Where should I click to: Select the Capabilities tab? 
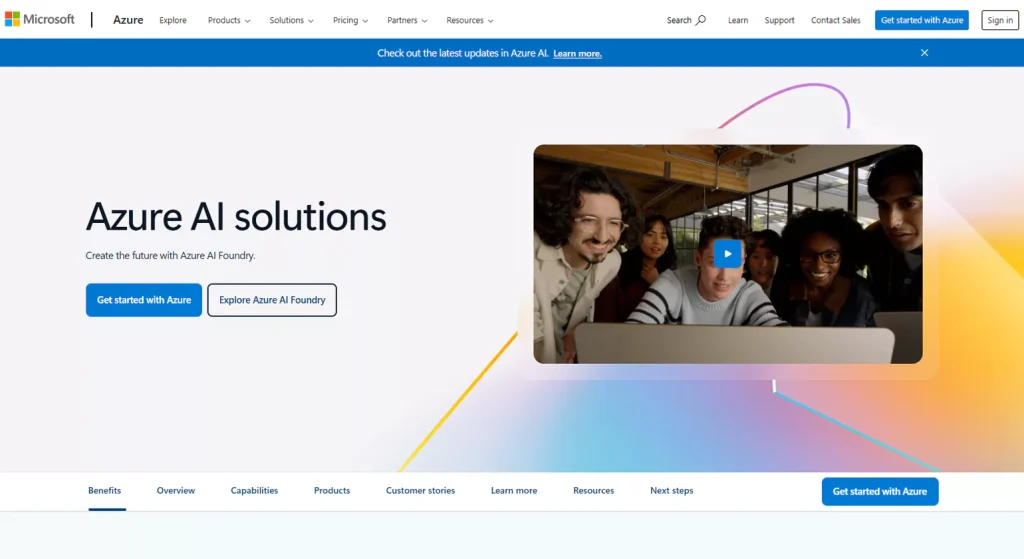pyautogui.click(x=254, y=490)
